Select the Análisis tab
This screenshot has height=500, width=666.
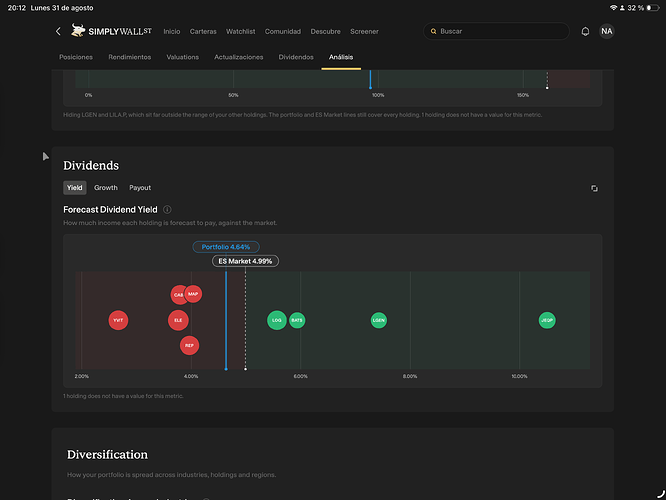pos(341,57)
